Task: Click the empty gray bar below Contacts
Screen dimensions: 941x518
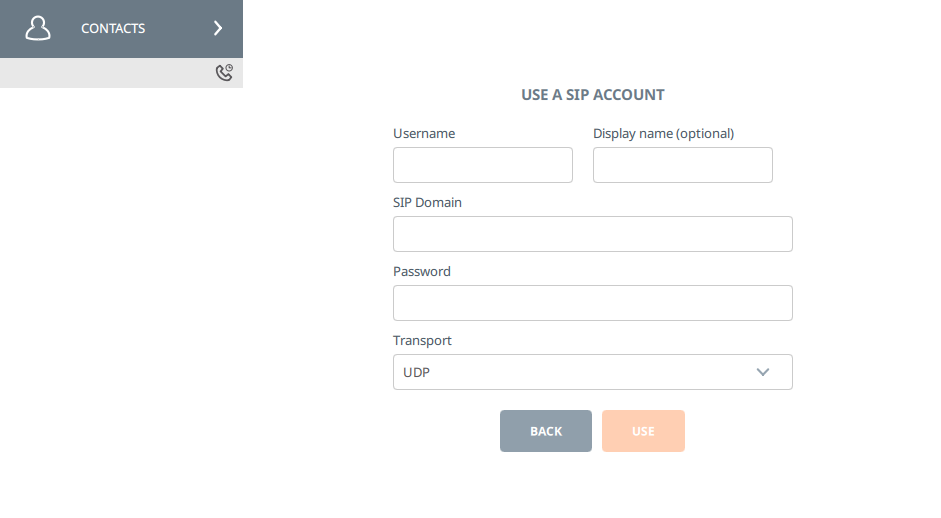Action: pyautogui.click(x=100, y=72)
